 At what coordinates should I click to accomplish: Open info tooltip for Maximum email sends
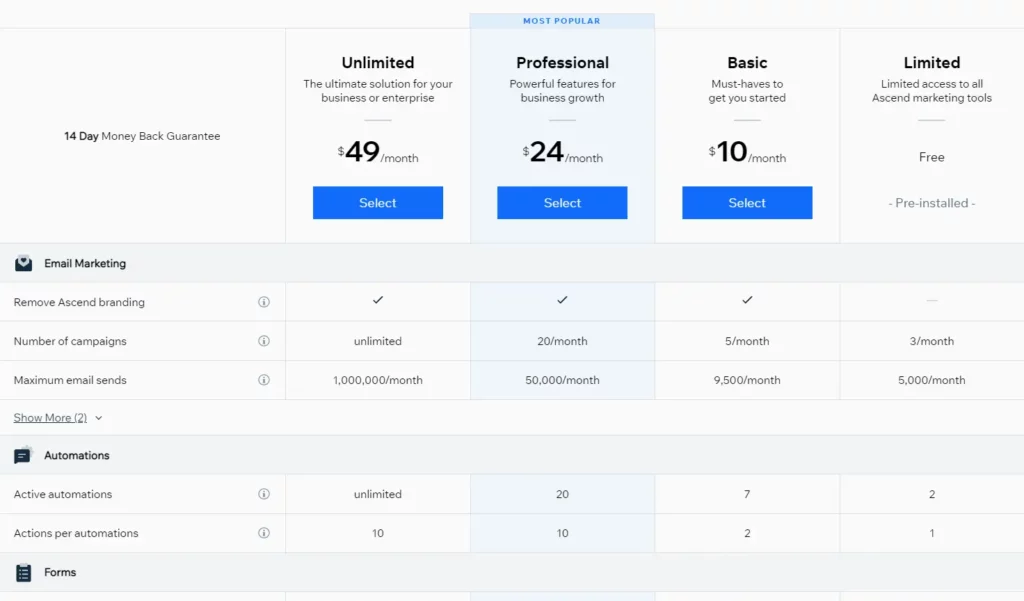(264, 380)
